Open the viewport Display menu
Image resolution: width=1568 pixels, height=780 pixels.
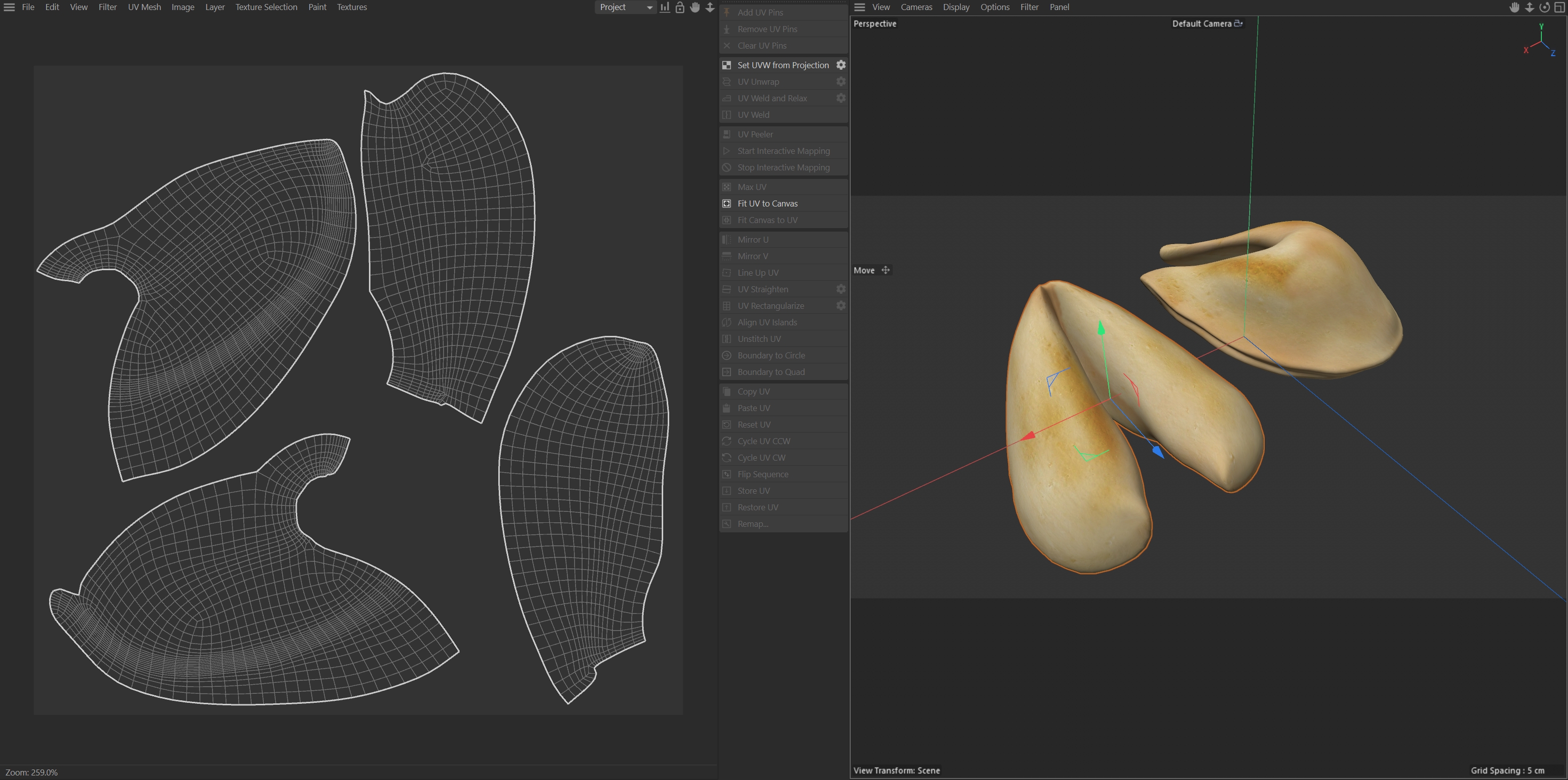(955, 8)
